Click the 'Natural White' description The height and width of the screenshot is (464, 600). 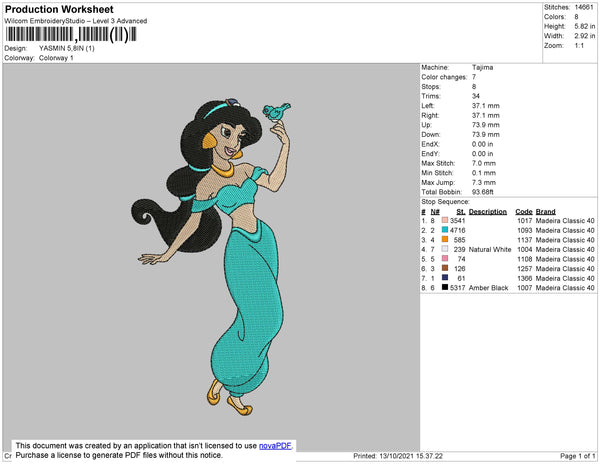[x=490, y=249]
